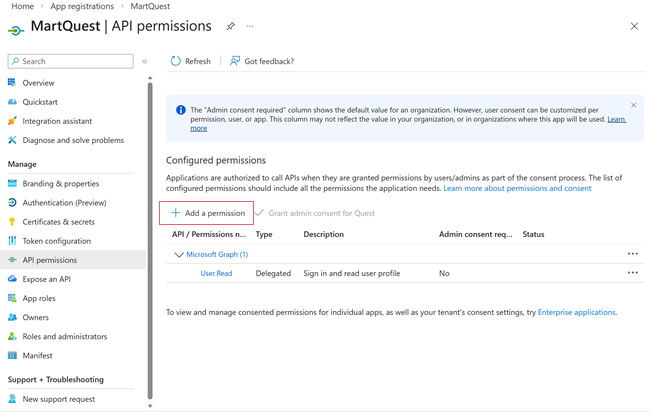Open the Microsoft Graph (1) link
This screenshot has width=650, height=412.
click(x=217, y=254)
